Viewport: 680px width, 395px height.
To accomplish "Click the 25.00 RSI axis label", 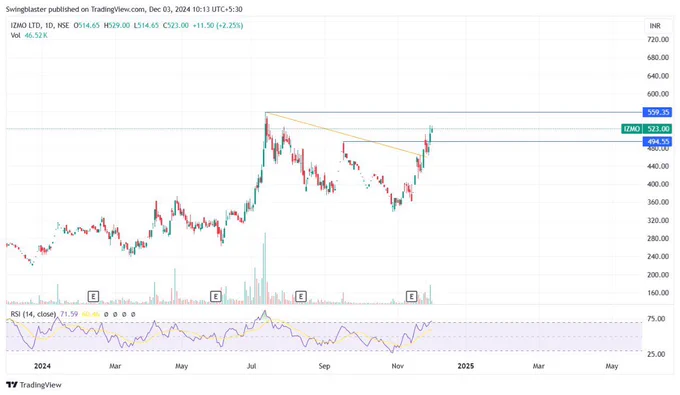I will pyautogui.click(x=656, y=354).
